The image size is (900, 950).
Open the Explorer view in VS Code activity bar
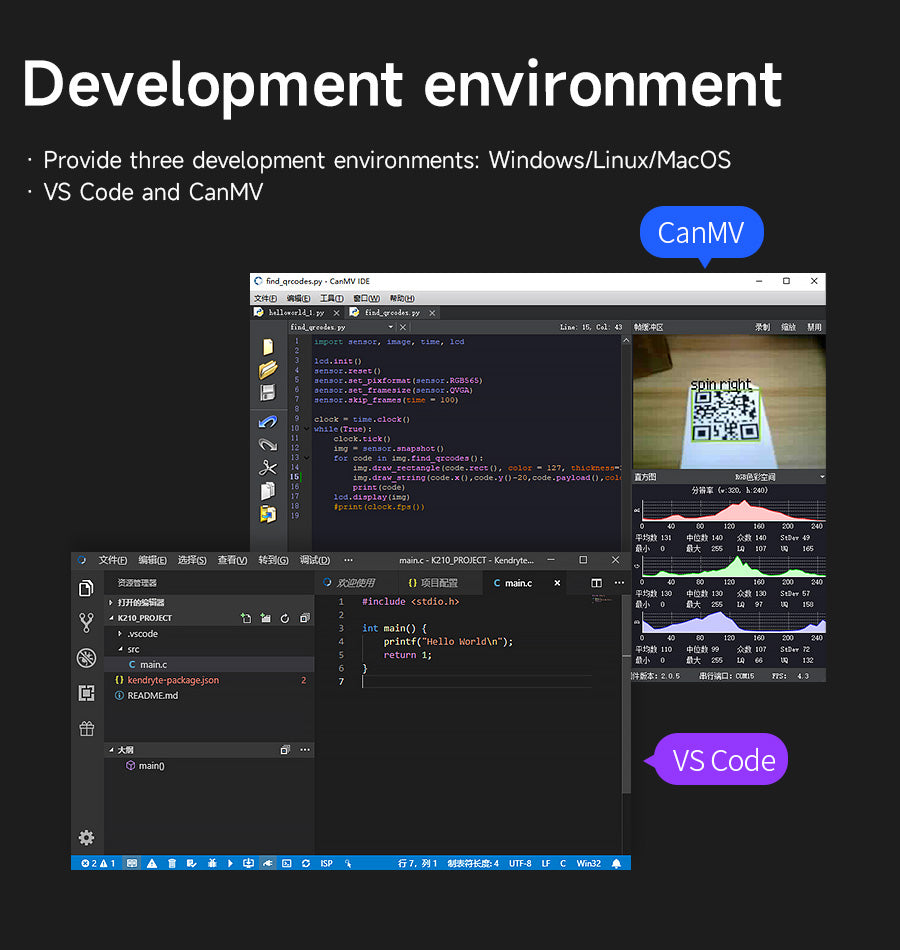coord(87,588)
